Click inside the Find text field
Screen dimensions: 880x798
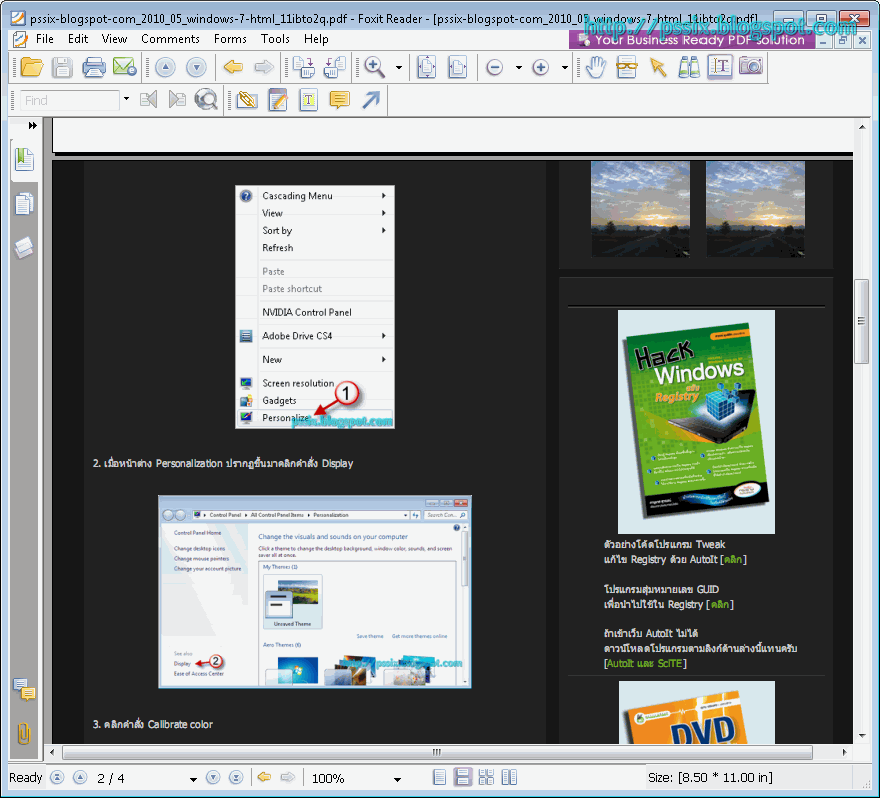click(70, 100)
